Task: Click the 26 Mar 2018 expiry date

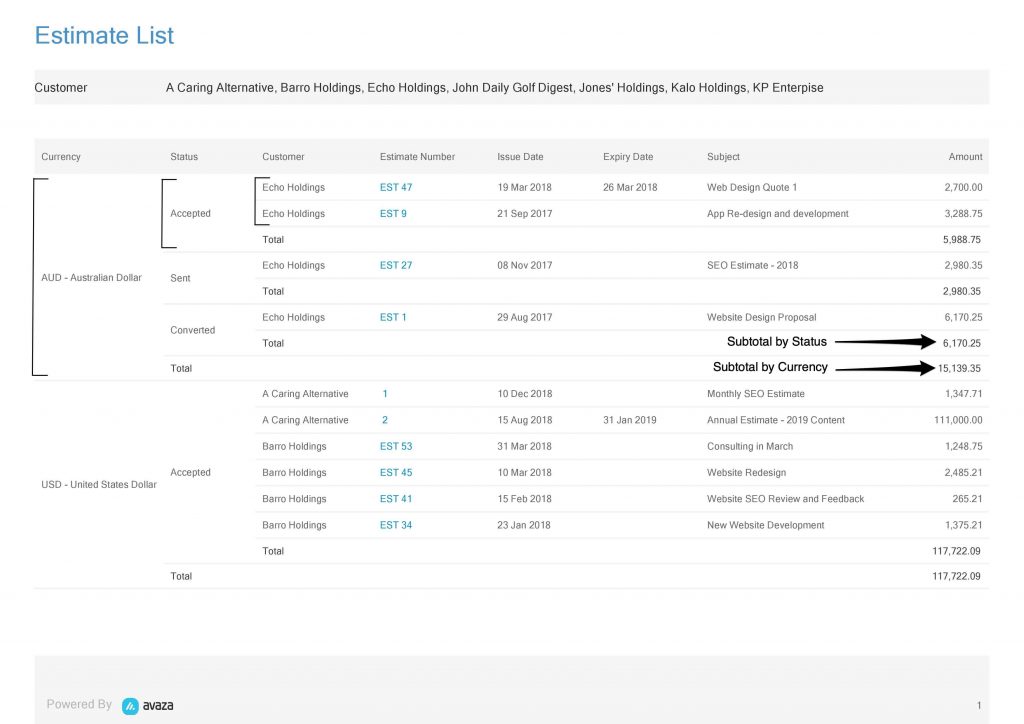Action: coord(630,187)
